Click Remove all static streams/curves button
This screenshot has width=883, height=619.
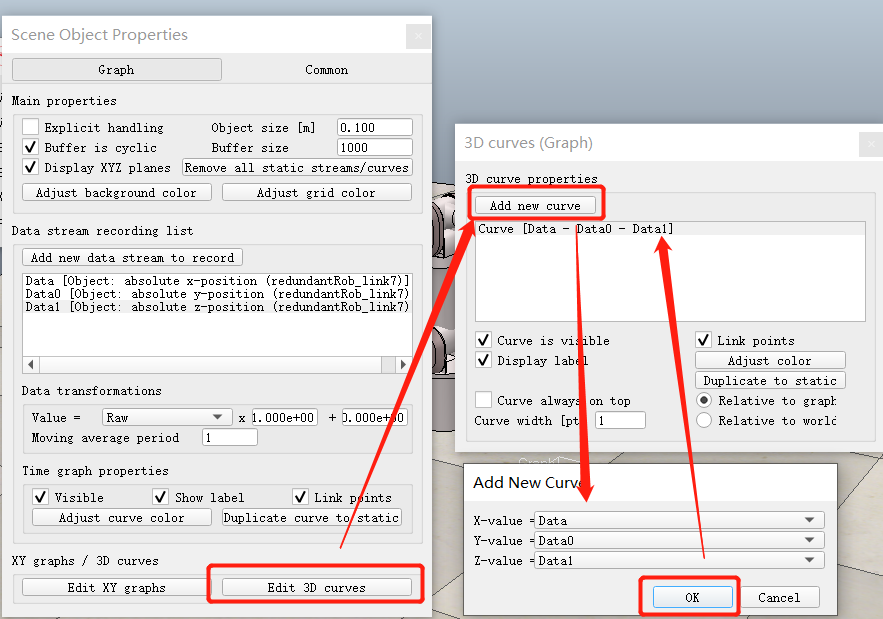297,168
